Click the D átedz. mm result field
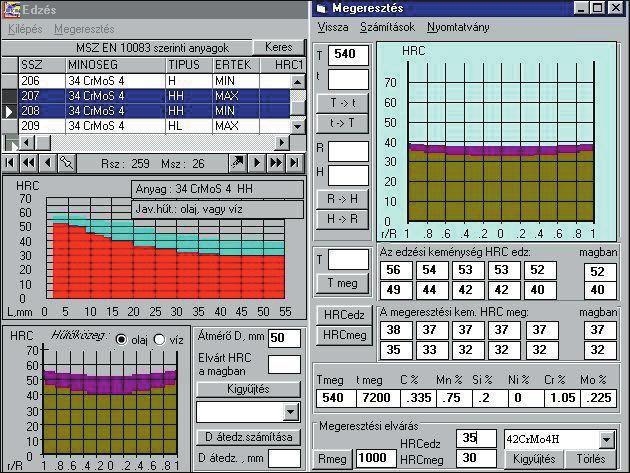The image size is (630, 473). 284,459
